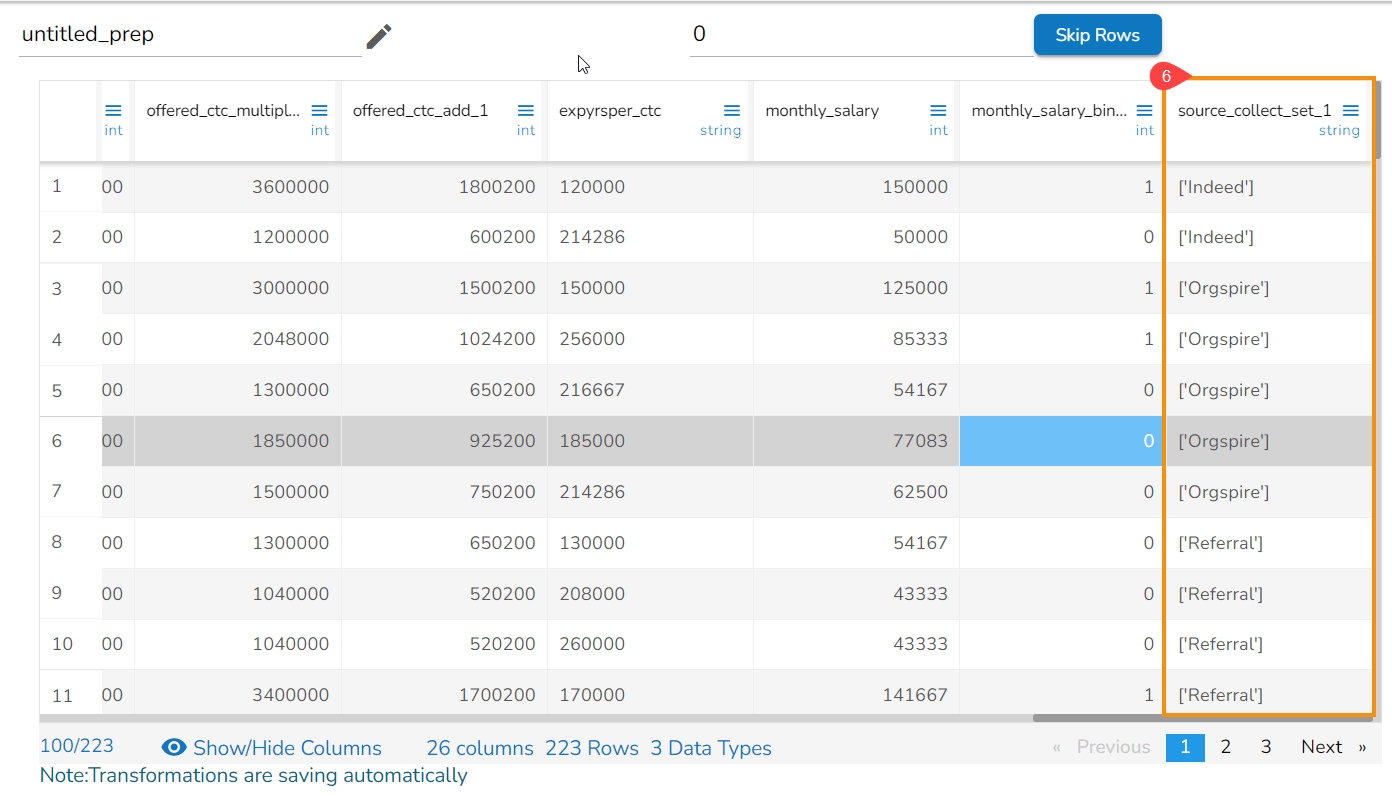
Task: Go to page 2 of results
Action: click(x=1225, y=747)
